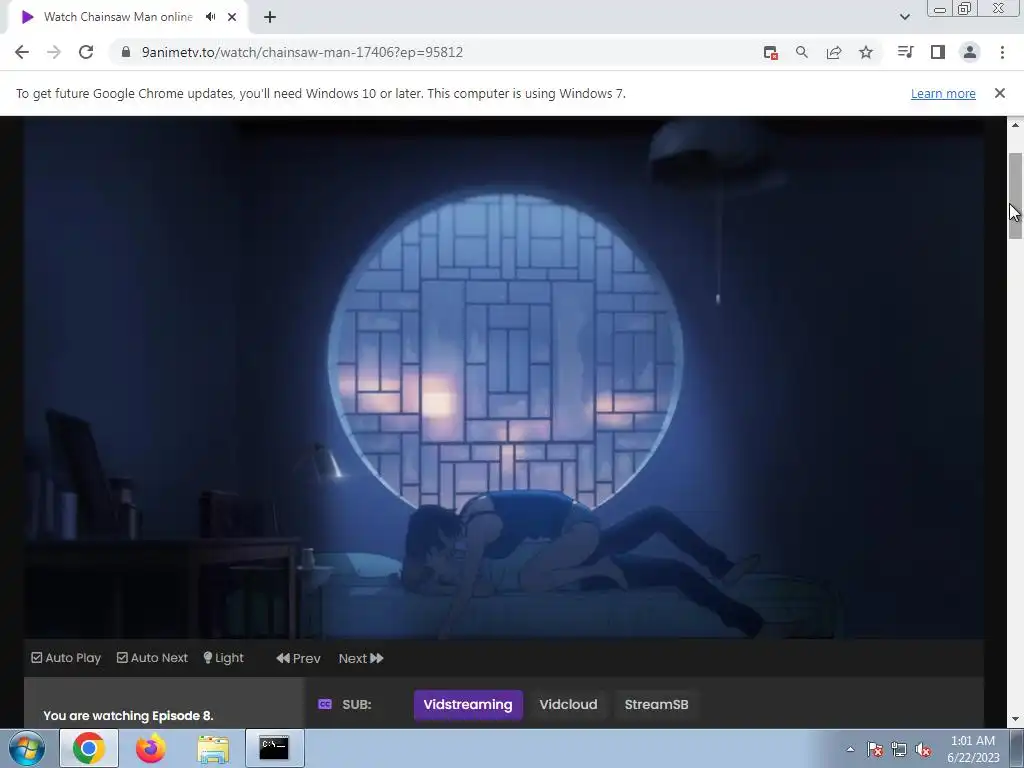1024x768 pixels.
Task: Open the Learn more link
Action: tap(943, 93)
